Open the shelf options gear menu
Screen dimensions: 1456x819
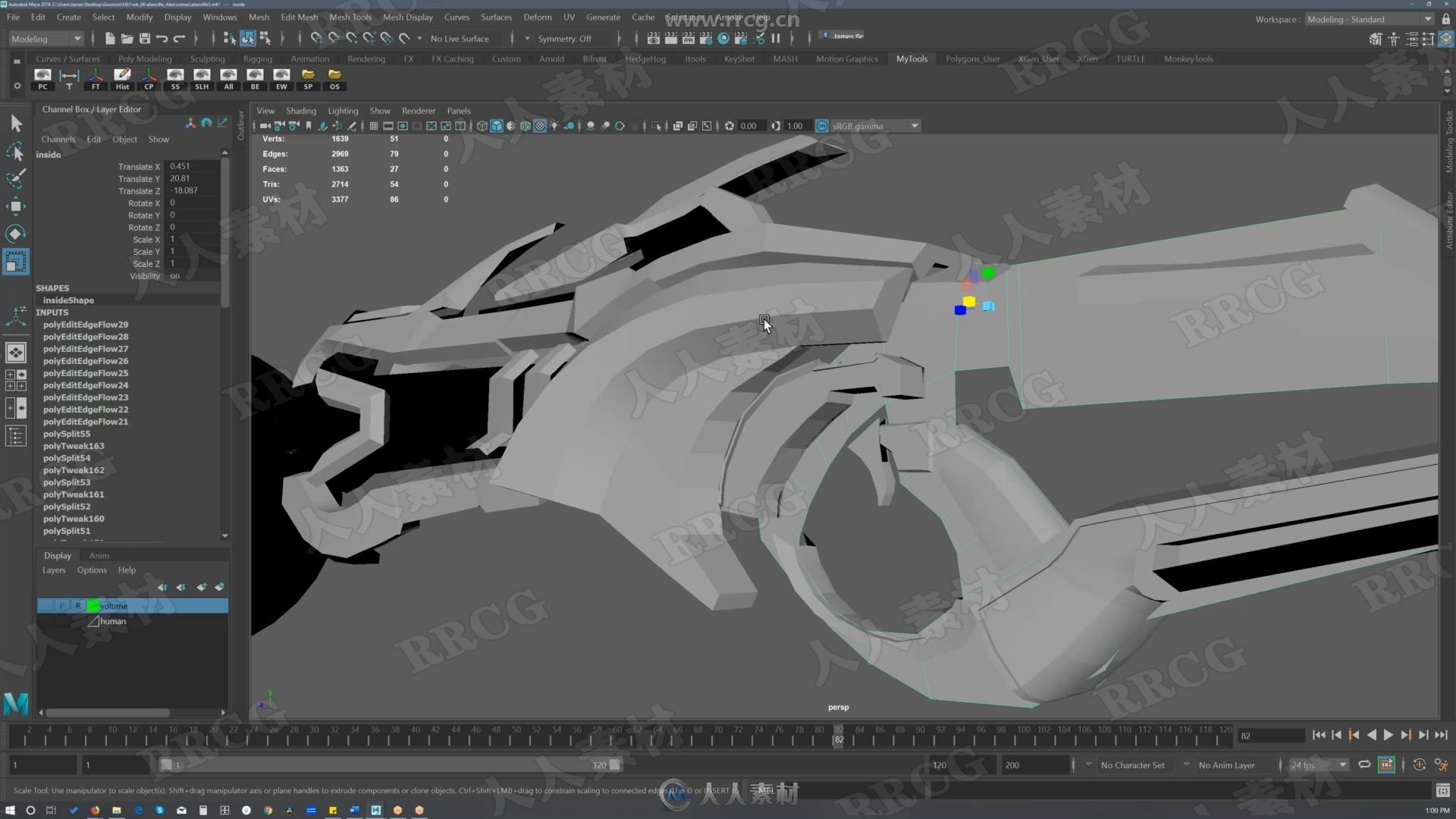17,86
